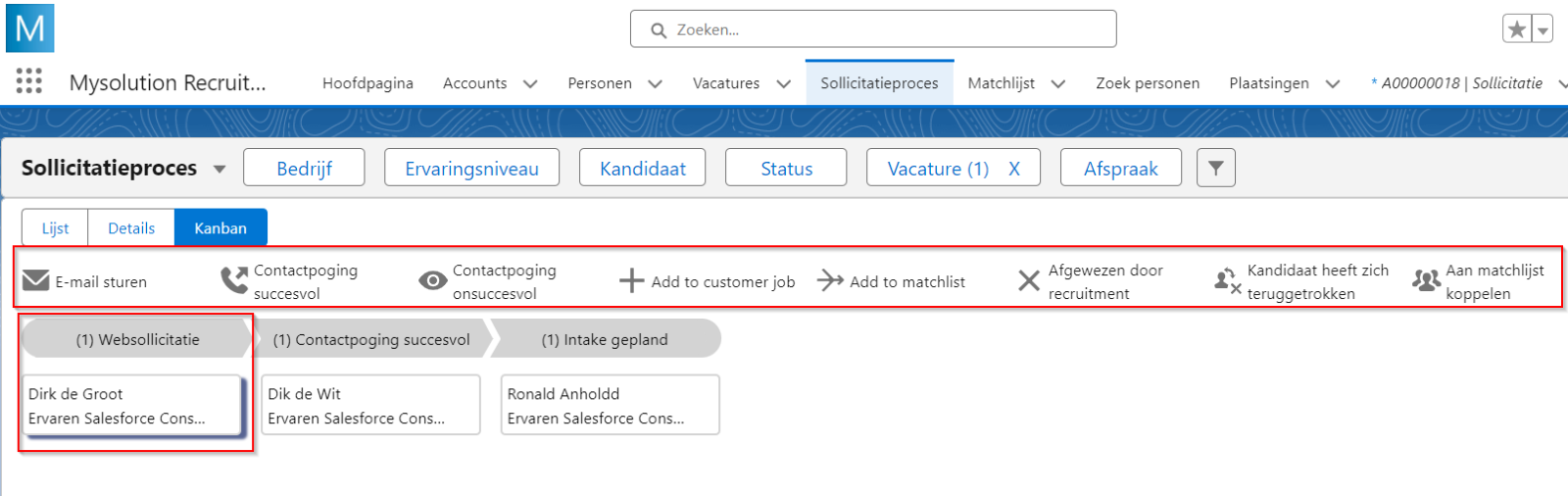
Task: Open the filter funnel button
Action: click(1215, 168)
